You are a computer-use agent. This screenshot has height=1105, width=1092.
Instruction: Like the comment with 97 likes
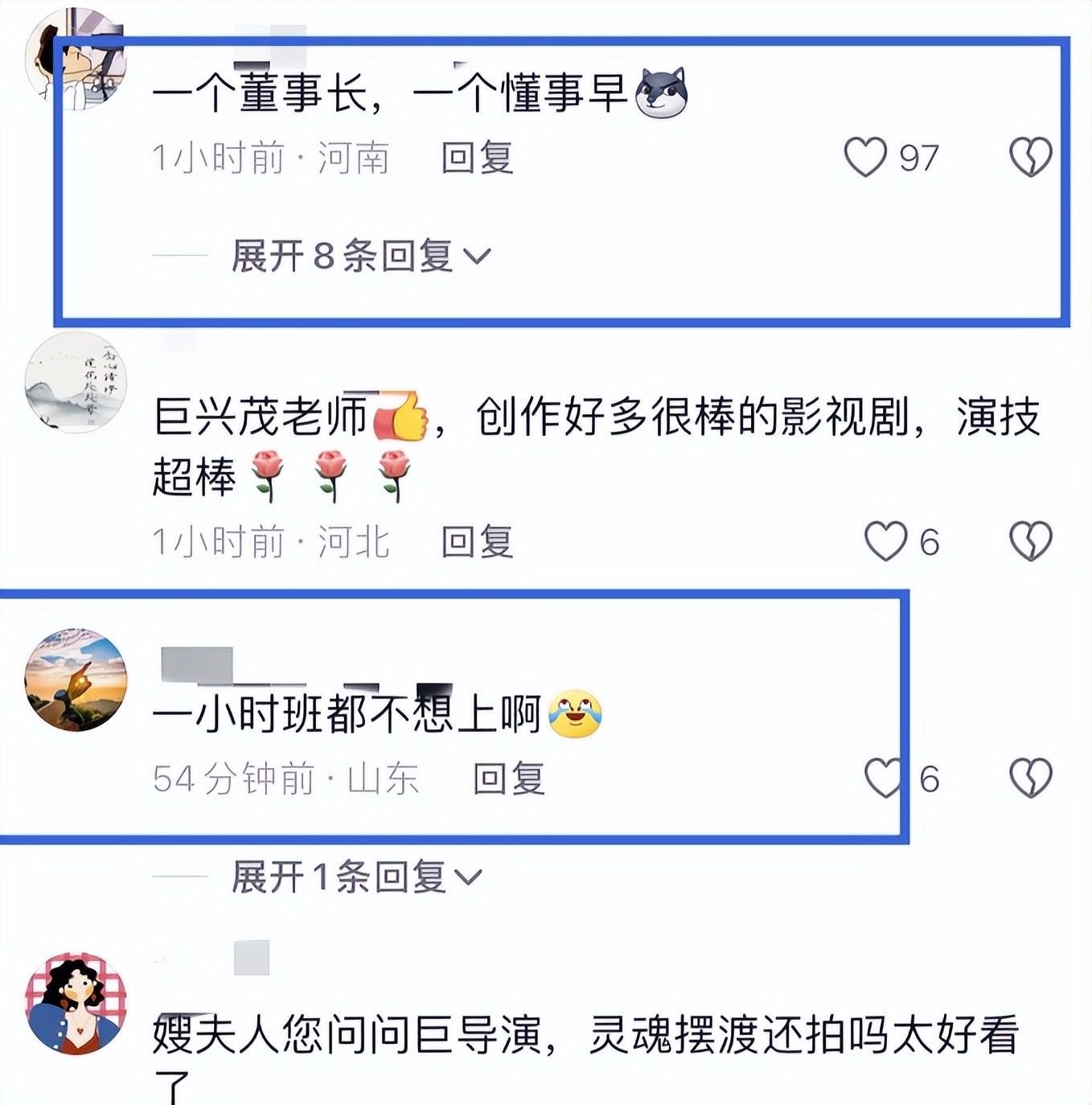(865, 157)
